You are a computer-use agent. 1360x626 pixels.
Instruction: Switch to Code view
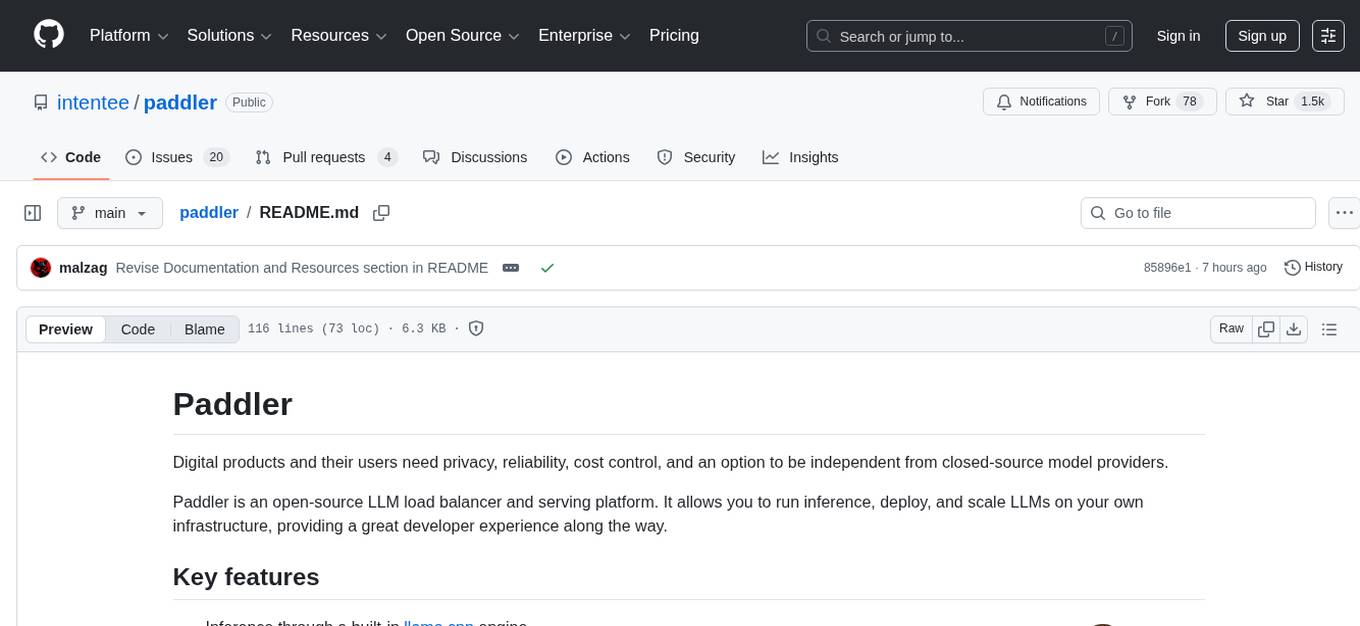pyautogui.click(x=138, y=329)
